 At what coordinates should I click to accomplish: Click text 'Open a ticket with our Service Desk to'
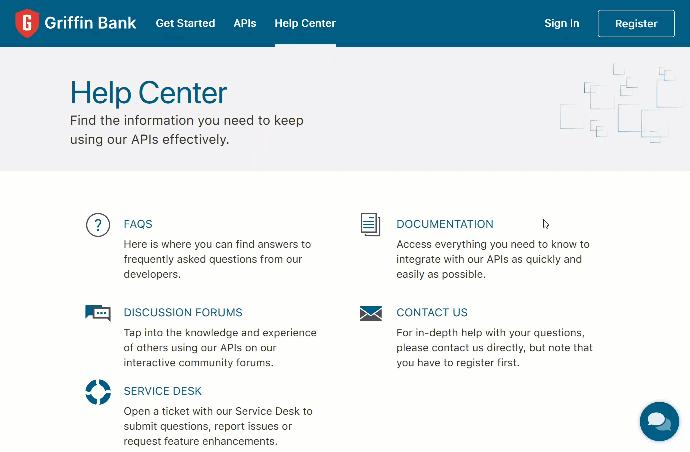coord(218,411)
